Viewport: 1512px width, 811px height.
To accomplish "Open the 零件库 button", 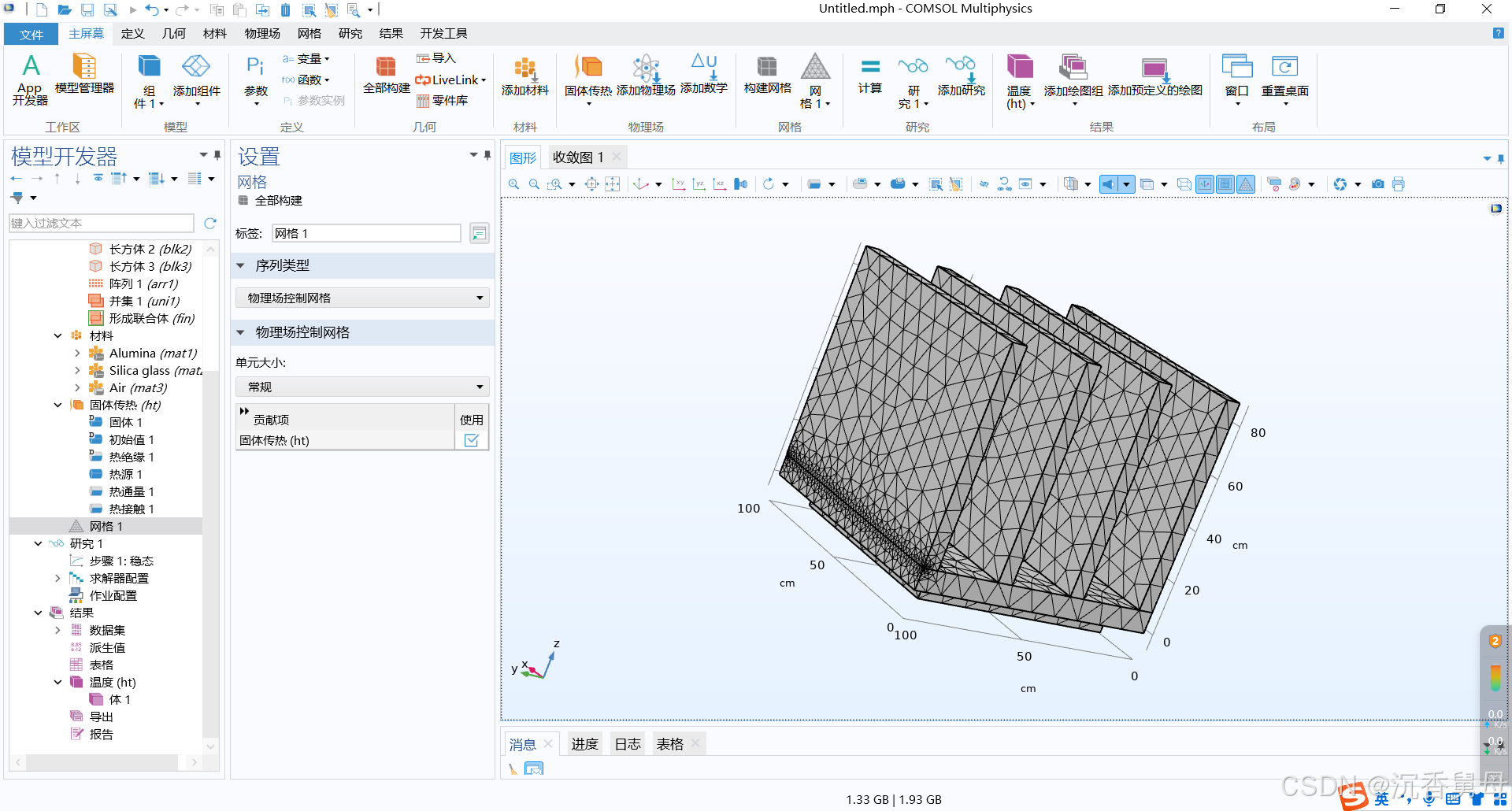I will coord(442,101).
